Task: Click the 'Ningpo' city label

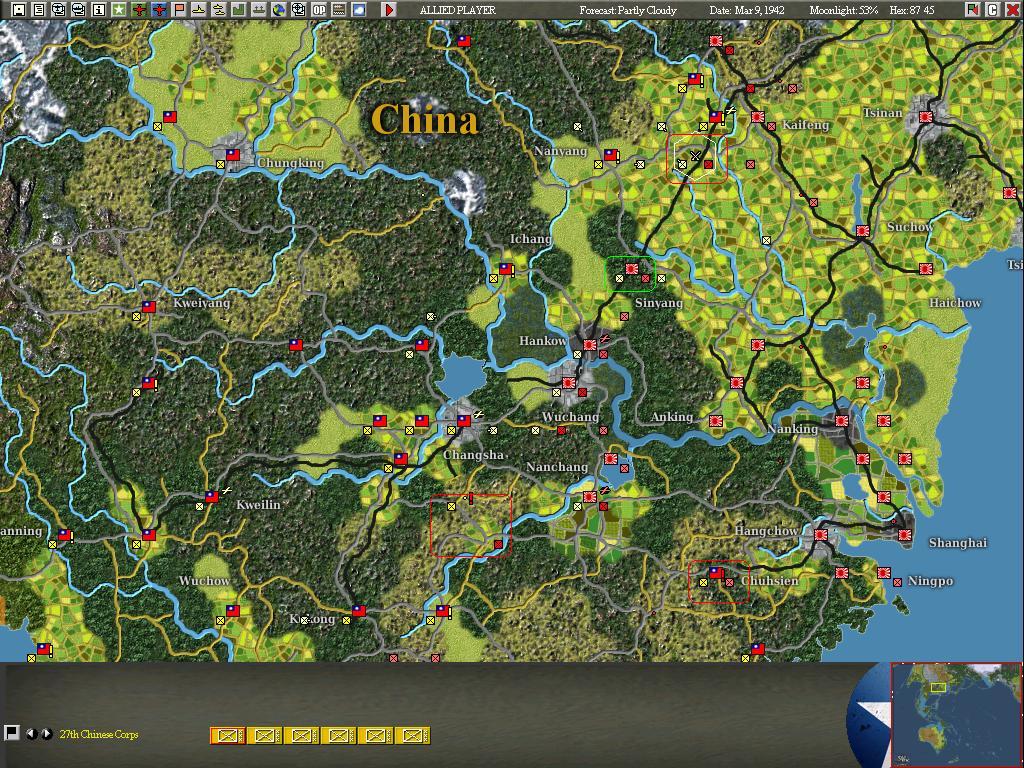Action: point(930,581)
